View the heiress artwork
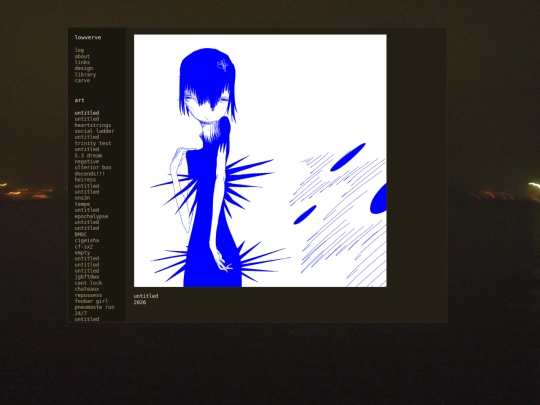The width and height of the screenshot is (540, 405). pos(85,180)
